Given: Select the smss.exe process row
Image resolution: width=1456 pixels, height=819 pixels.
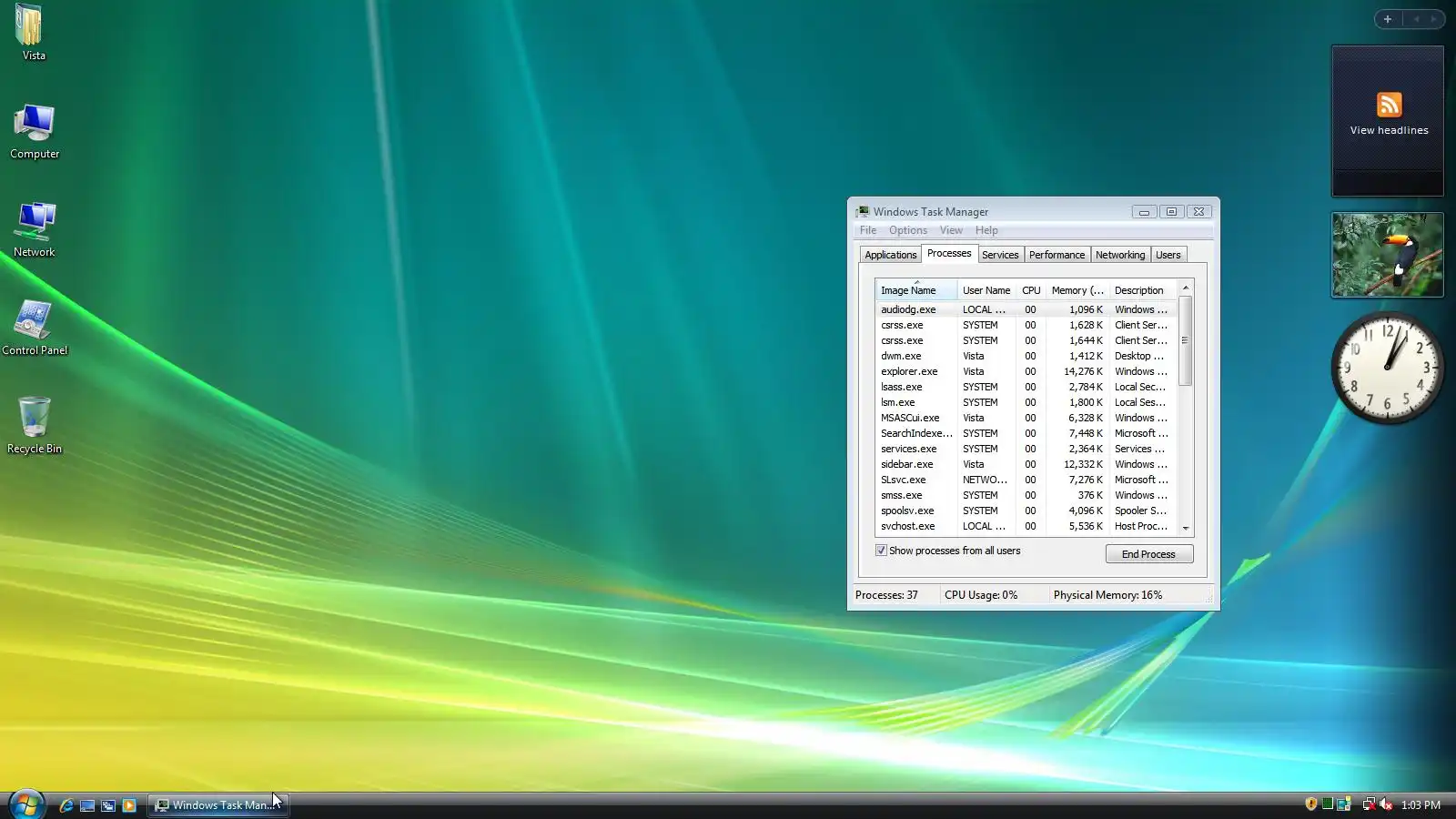Looking at the screenshot, I should point(1026,495).
